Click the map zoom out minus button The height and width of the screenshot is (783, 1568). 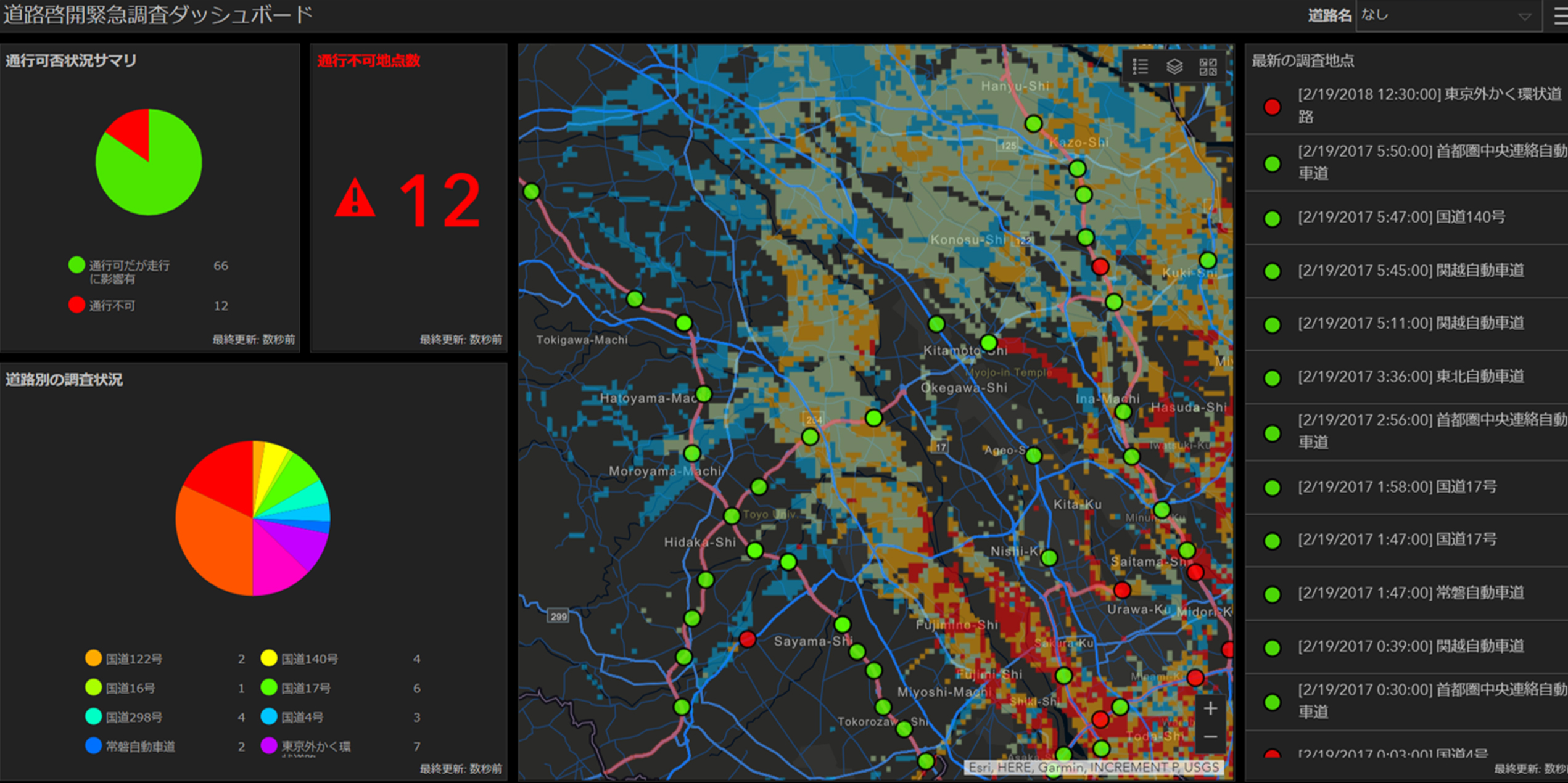pyautogui.click(x=1210, y=737)
